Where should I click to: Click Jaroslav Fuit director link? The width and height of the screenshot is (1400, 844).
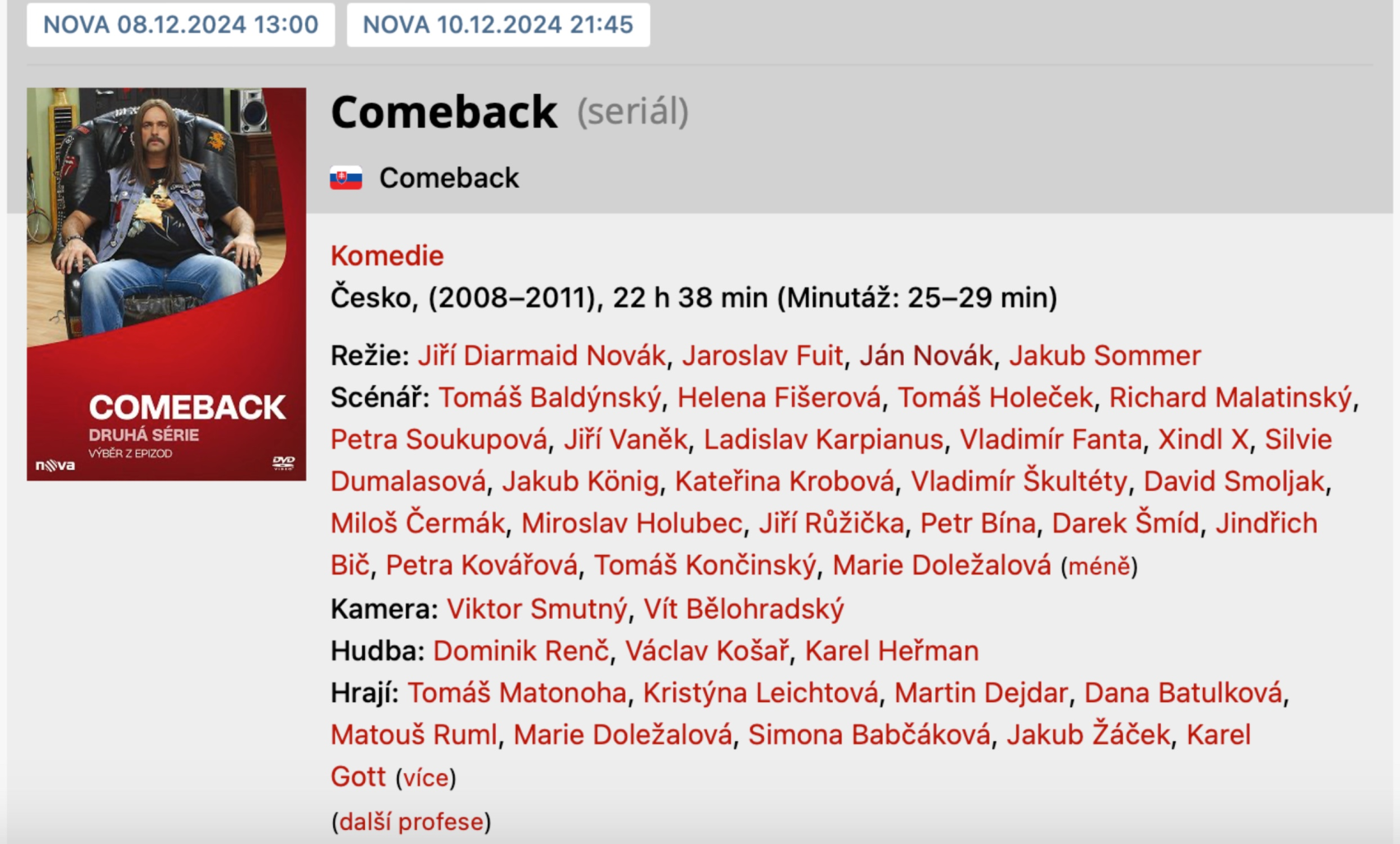[x=762, y=355]
